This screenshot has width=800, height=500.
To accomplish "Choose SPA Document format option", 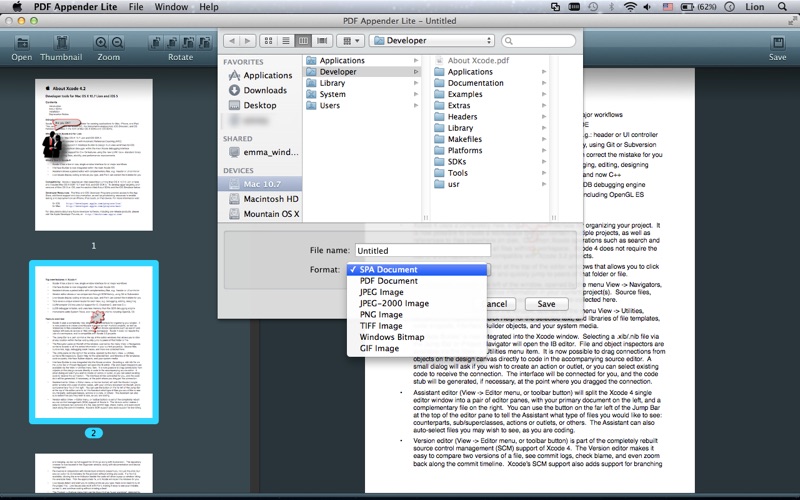I will click(417, 269).
